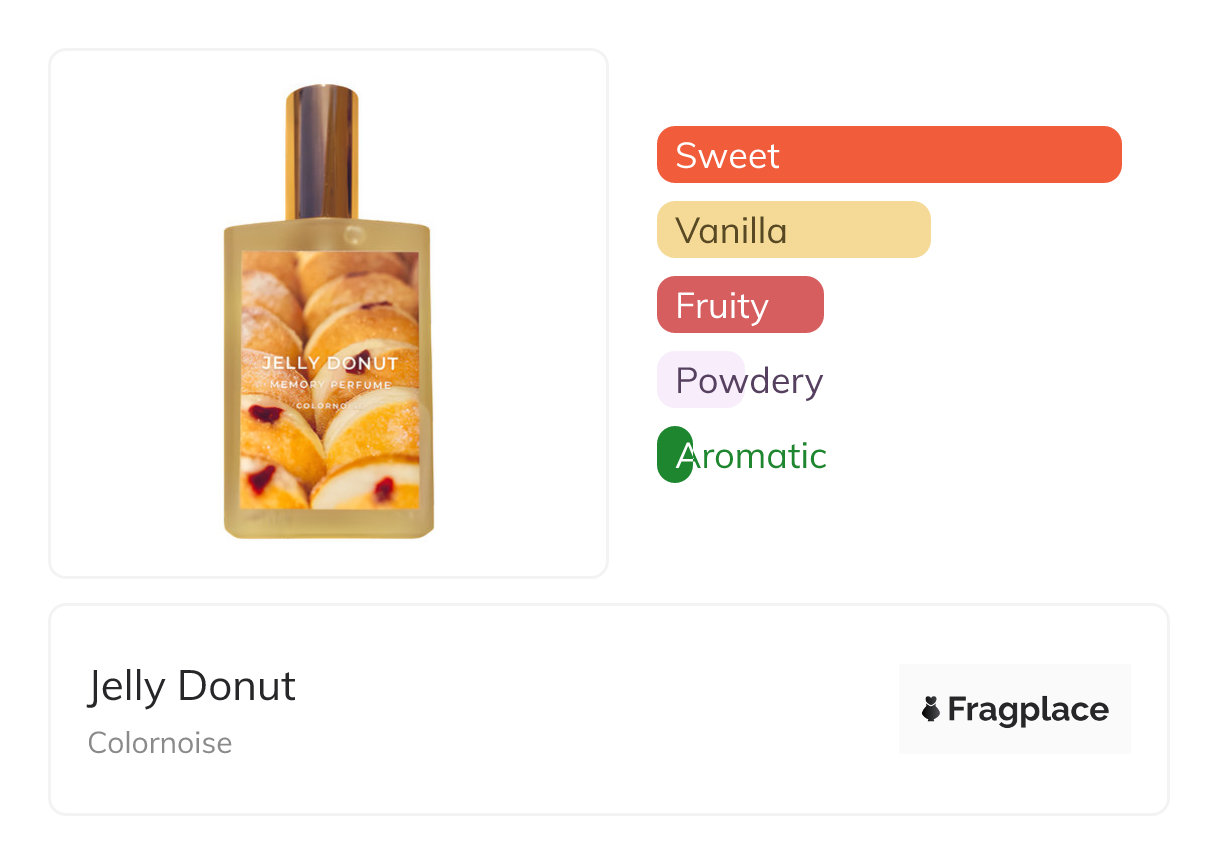The image size is (1218, 864).
Task: Click the Fragplace perfume bottle logo icon
Action: [931, 710]
